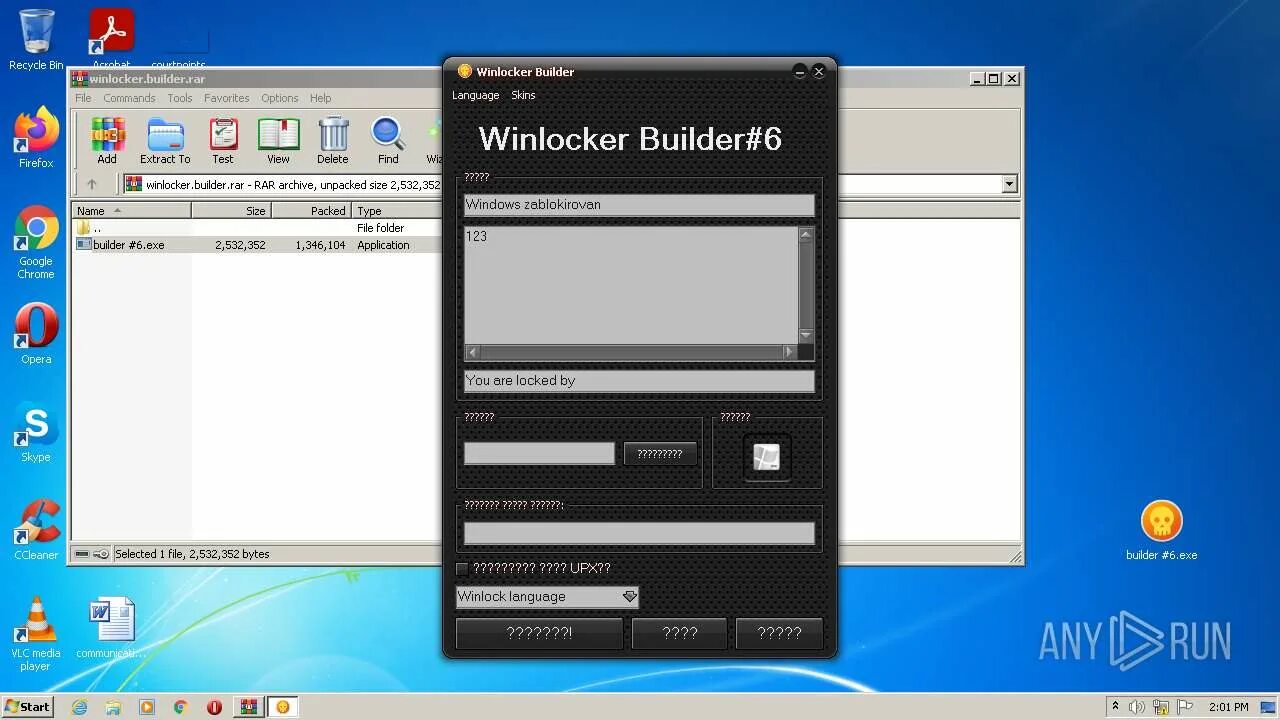Viewport: 1280px width, 720px height.
Task: Sort by the Name column header in WinRAR
Action: [131, 211]
